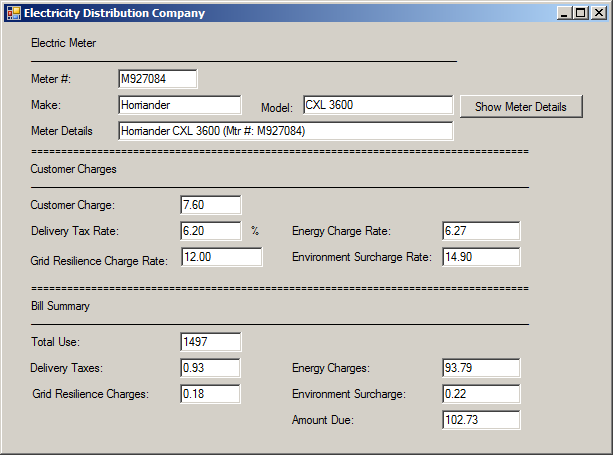Close the Electricity Distribution Company window
Screen dimensions: 613x455
(x=599, y=13)
